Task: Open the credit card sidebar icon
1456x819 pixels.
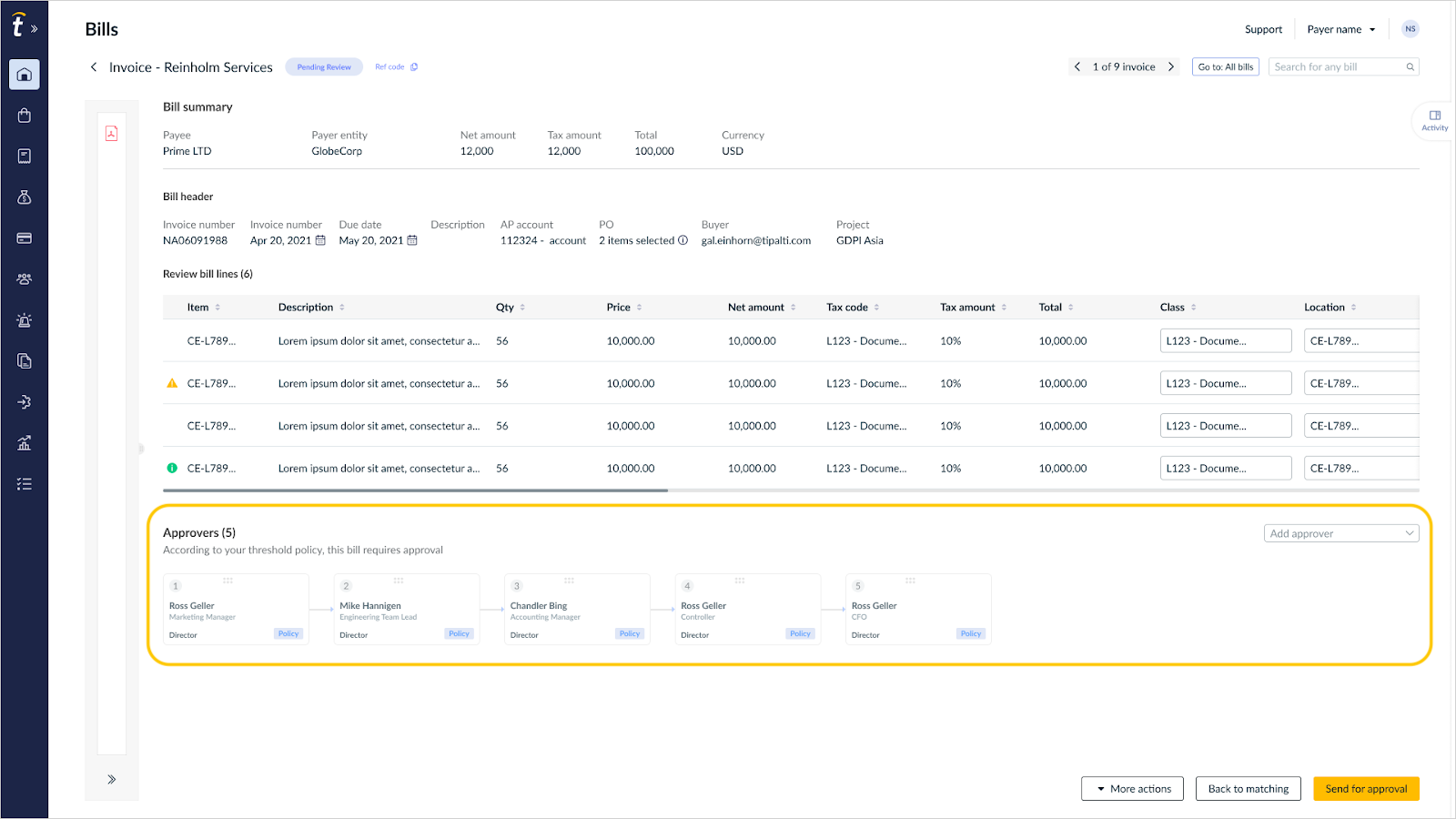Action: 25,238
